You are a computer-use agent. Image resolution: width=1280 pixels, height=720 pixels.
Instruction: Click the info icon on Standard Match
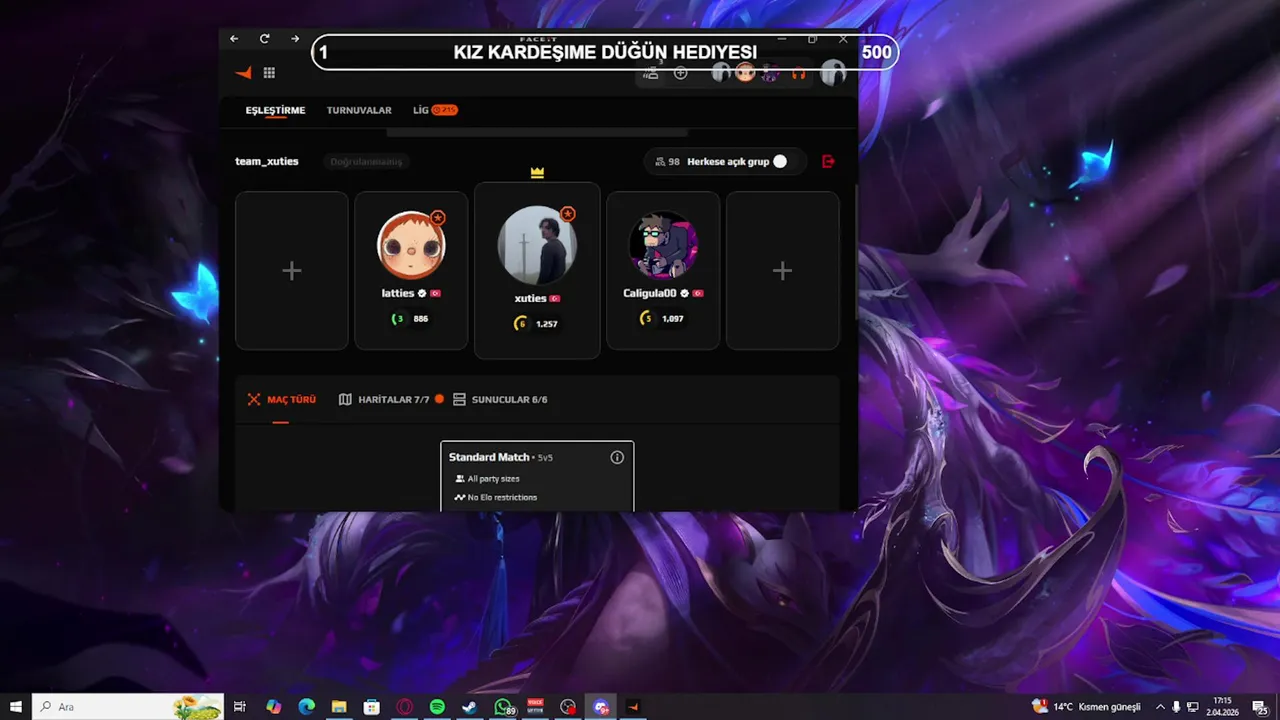pyautogui.click(x=617, y=457)
